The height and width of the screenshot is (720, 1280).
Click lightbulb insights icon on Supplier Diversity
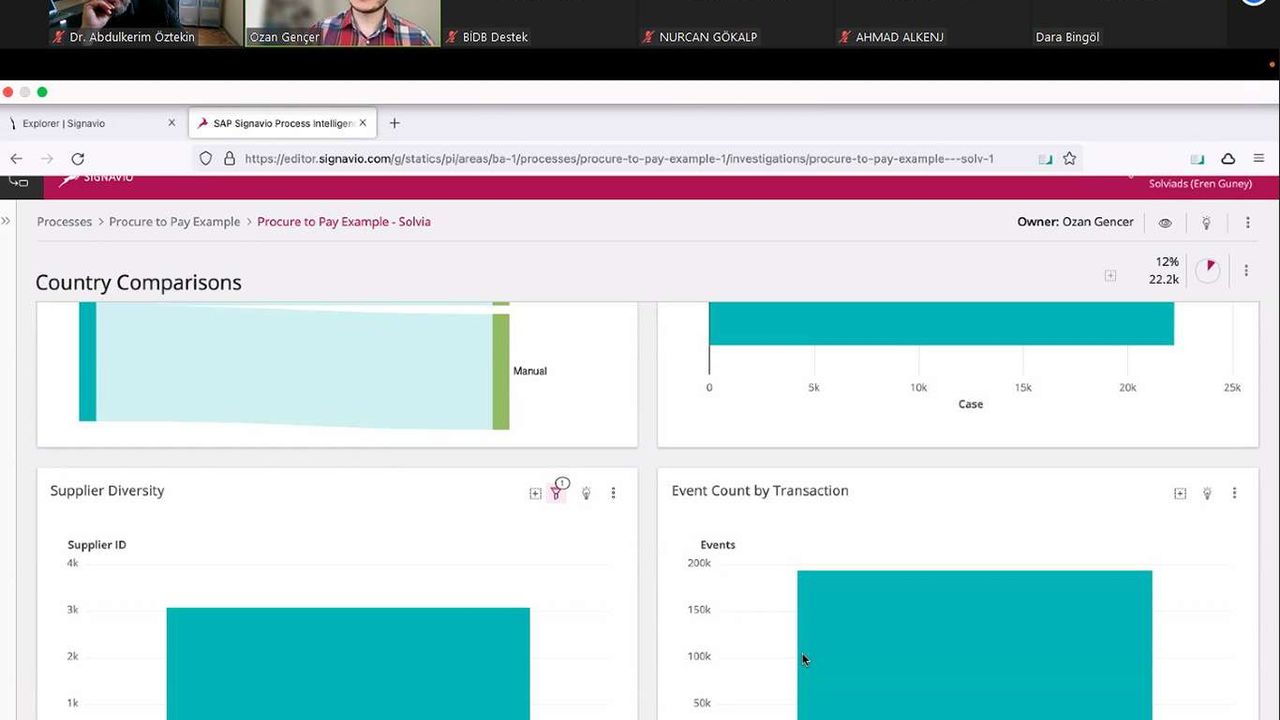tap(586, 493)
